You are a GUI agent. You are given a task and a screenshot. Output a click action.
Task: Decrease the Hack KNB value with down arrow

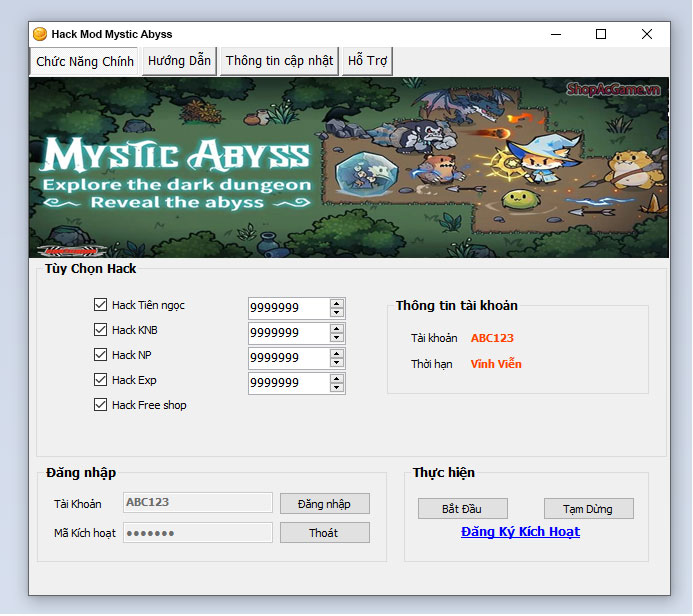pos(337,338)
